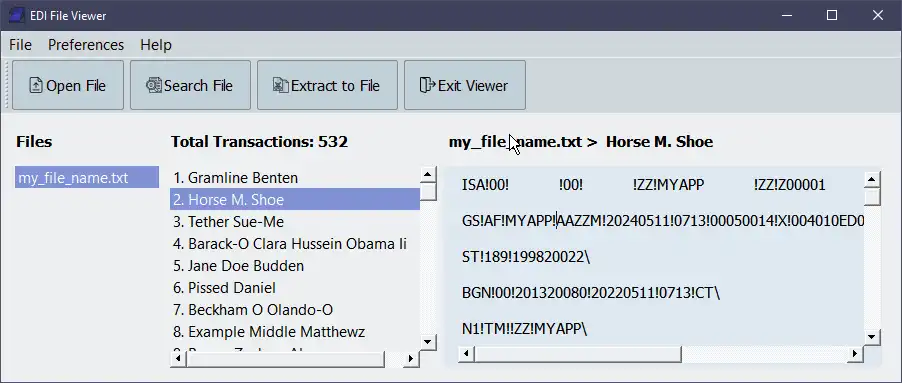Open the Help menu
902x383 pixels.
click(156, 45)
